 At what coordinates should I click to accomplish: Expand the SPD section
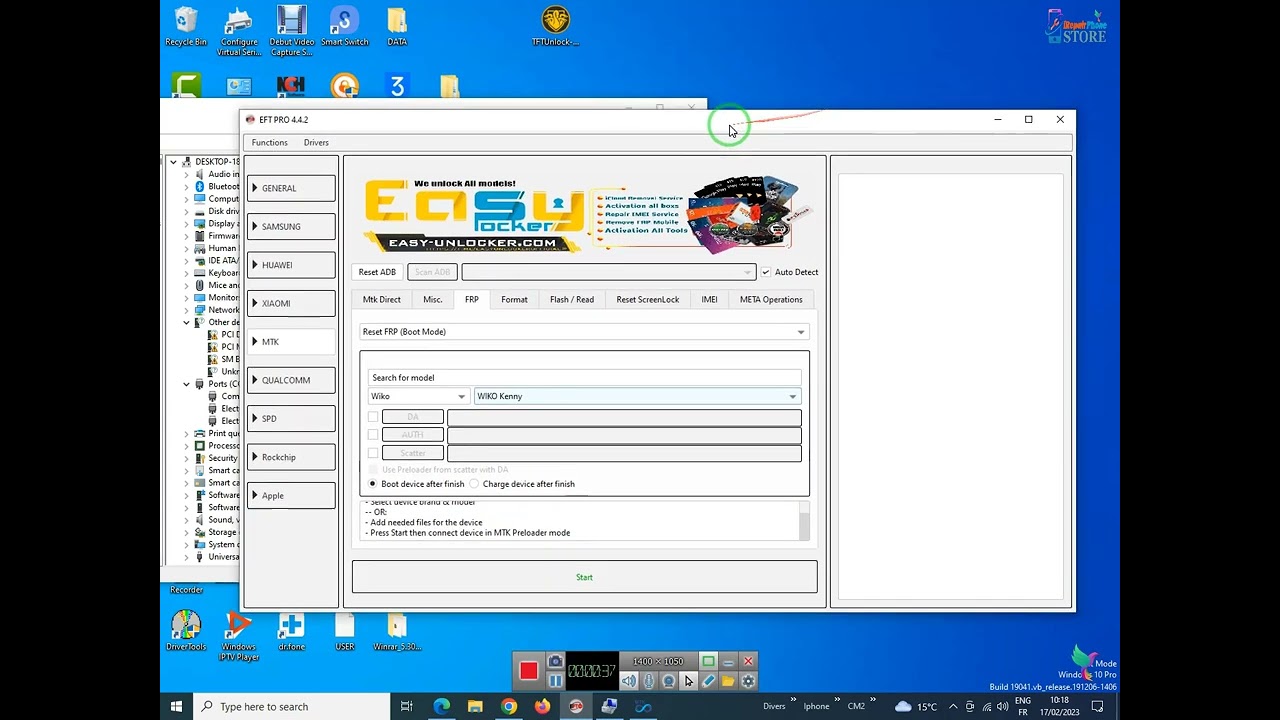pyautogui.click(x=291, y=418)
